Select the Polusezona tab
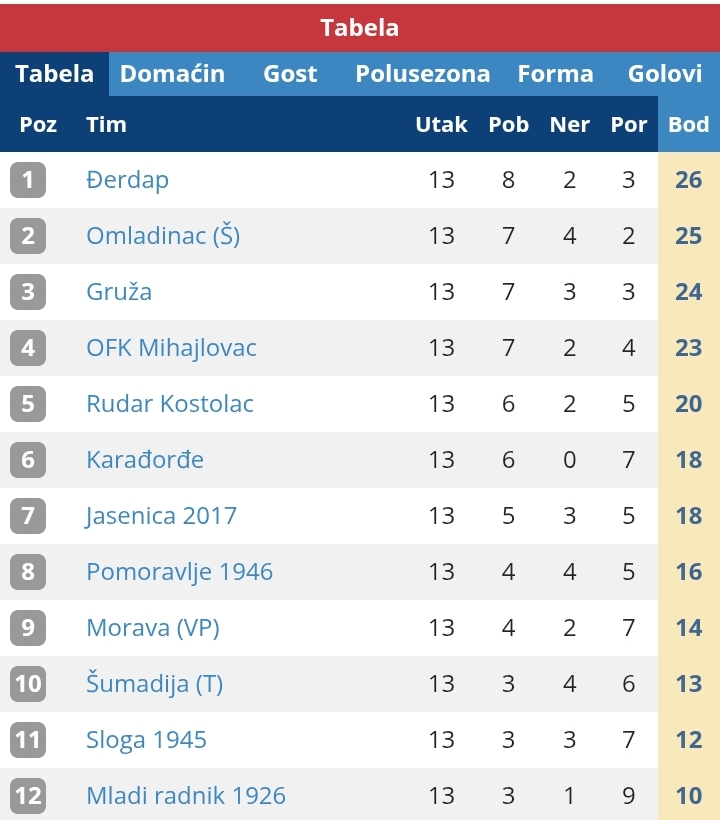Image resolution: width=720 pixels, height=820 pixels. (423, 74)
